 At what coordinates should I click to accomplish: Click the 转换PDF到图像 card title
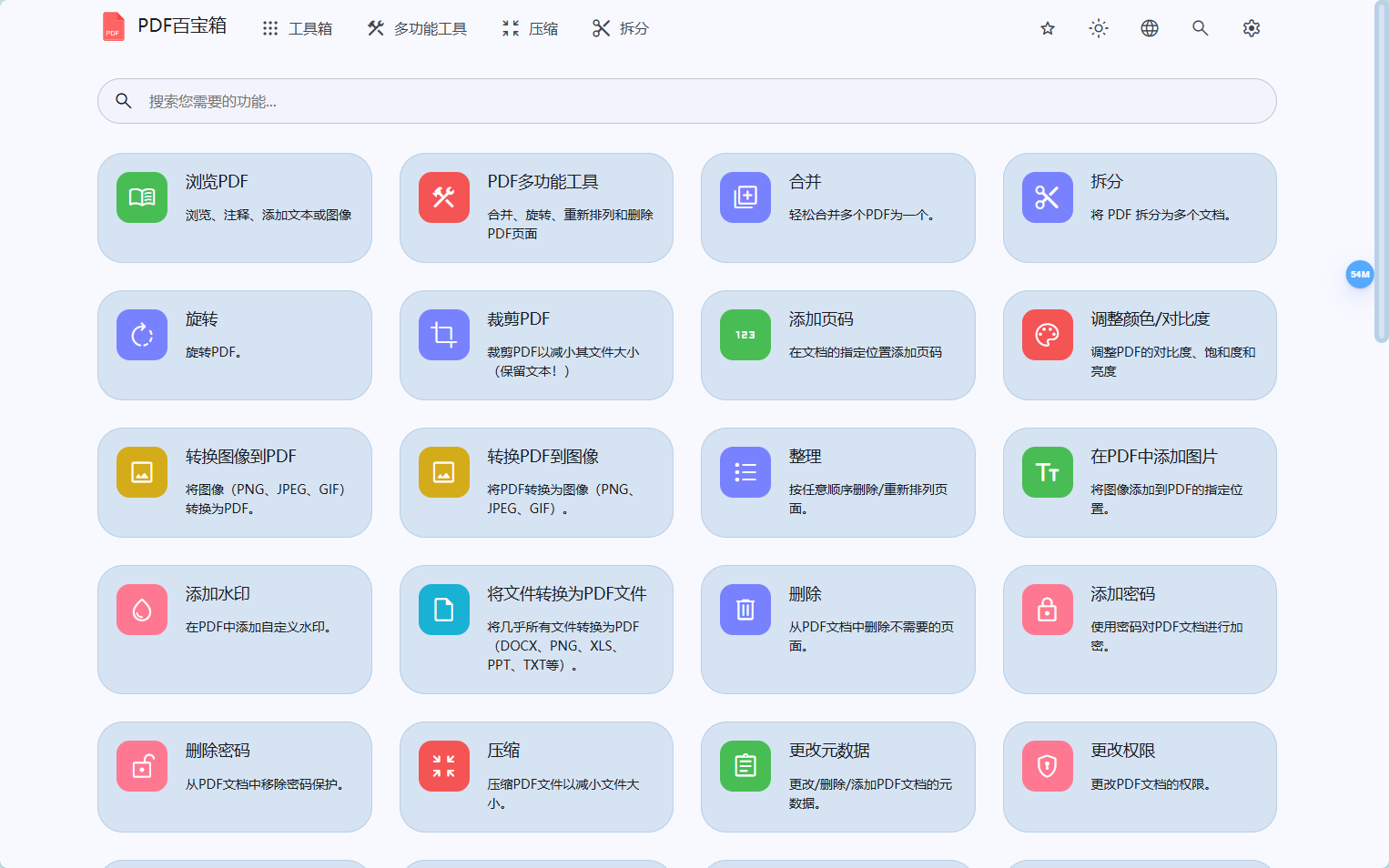coord(542,457)
